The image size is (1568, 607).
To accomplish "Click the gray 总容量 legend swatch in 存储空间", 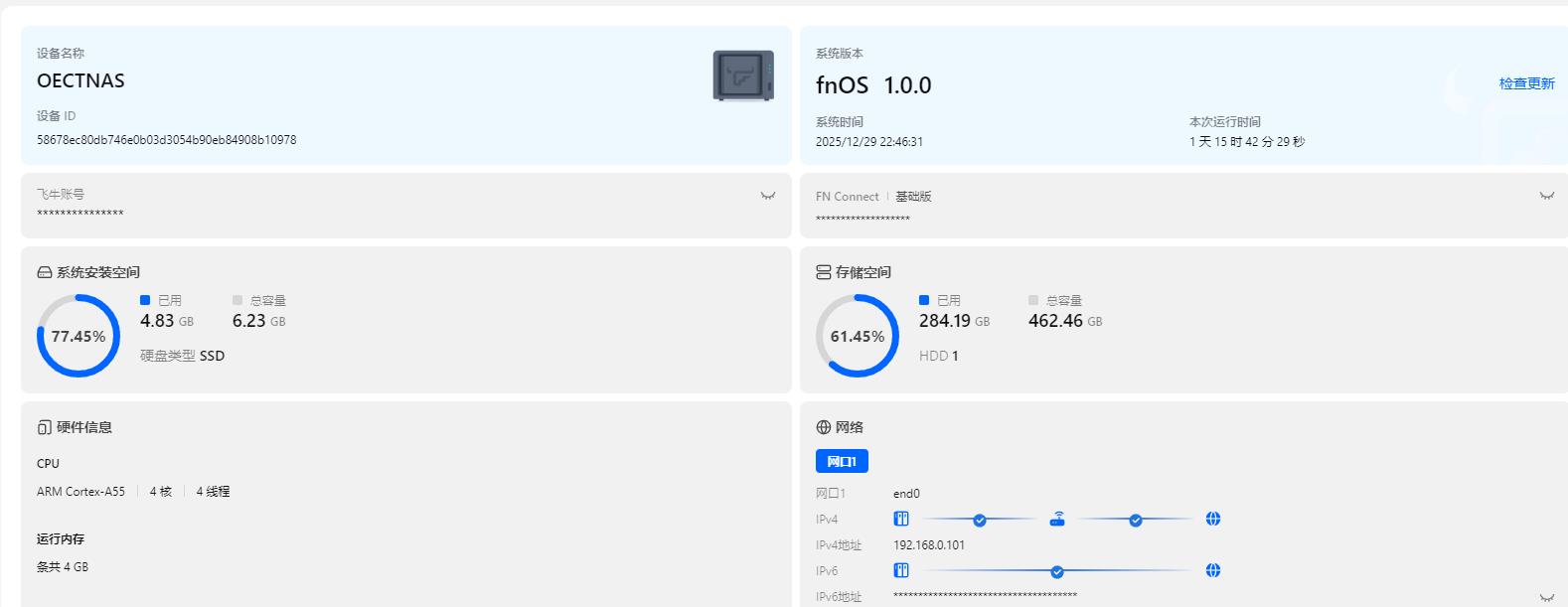I will [1033, 300].
